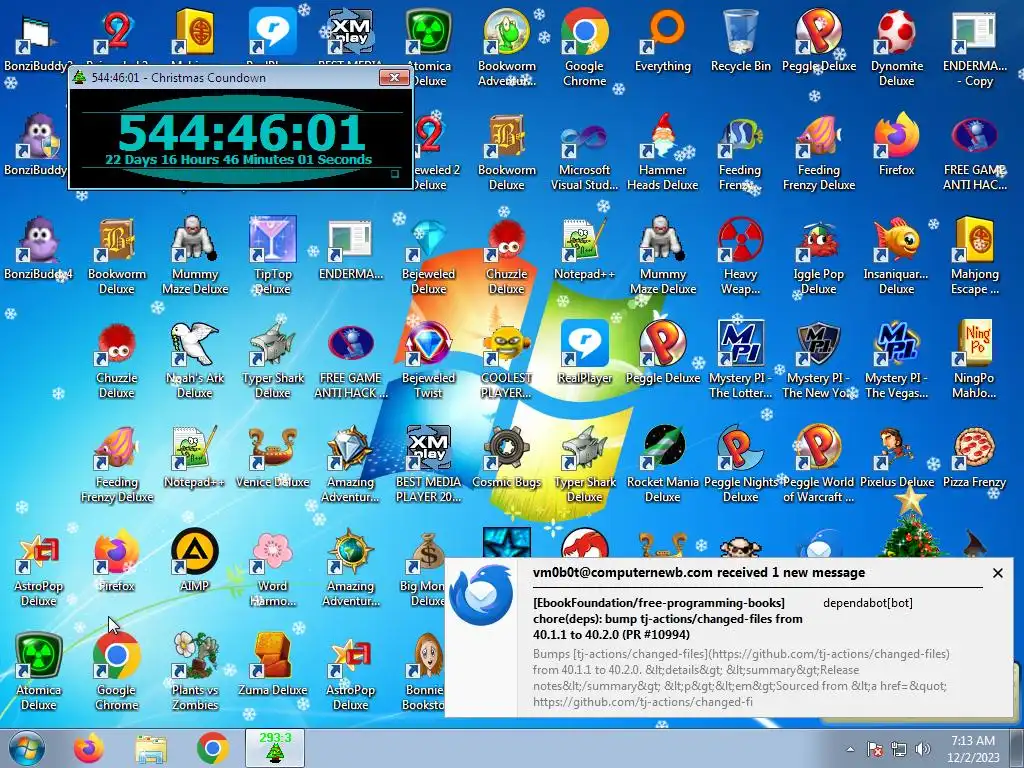Show hidden system tray icons

coord(850,749)
